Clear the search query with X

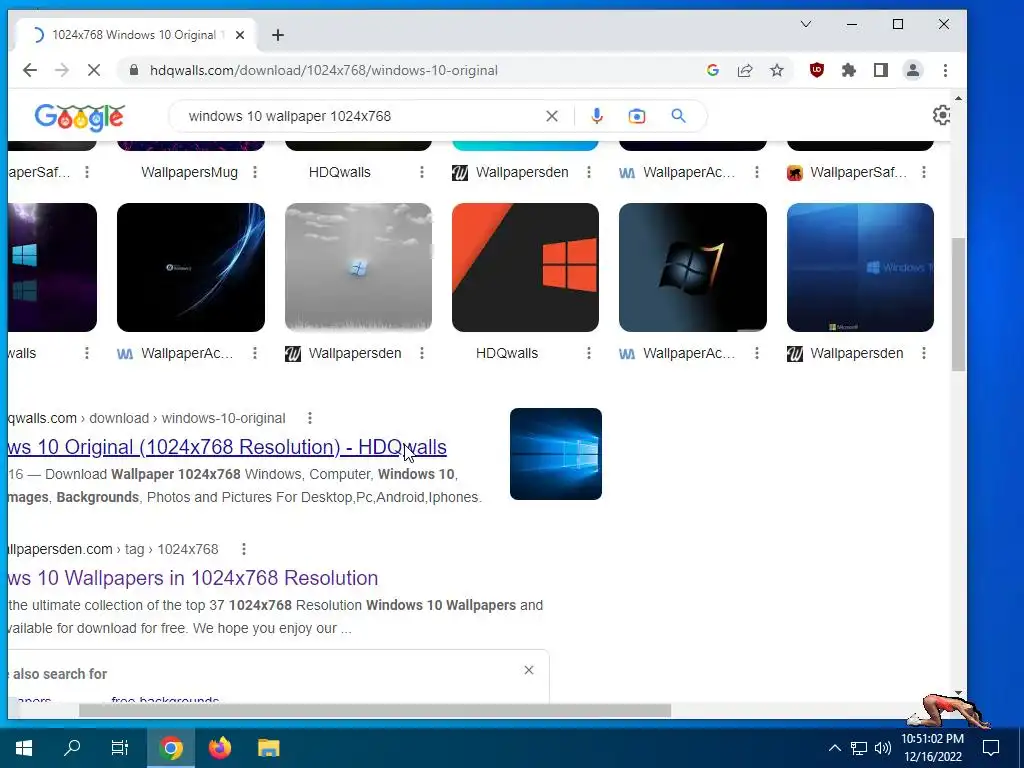[x=552, y=116]
